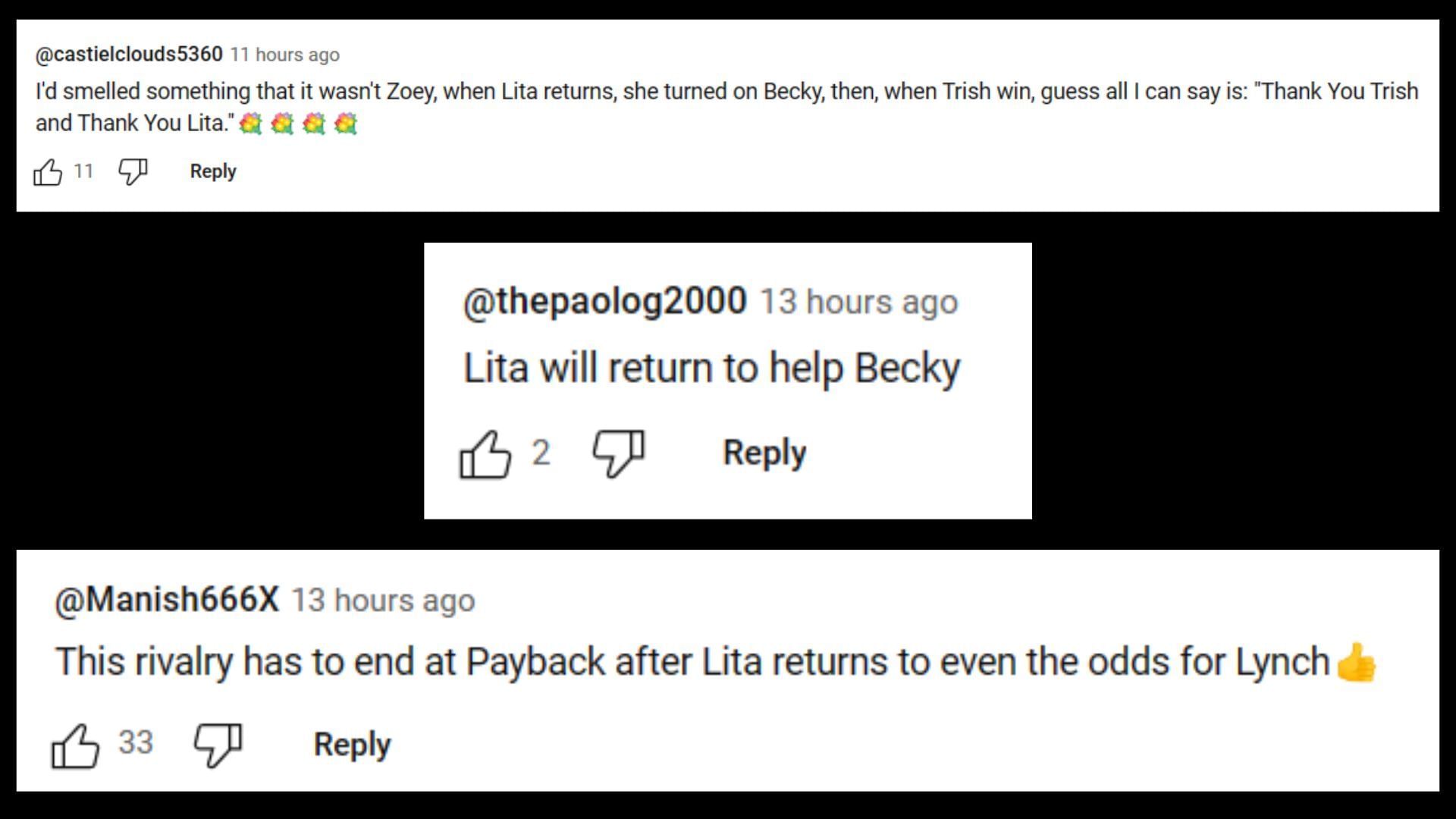Viewport: 1456px width, 819px height.
Task: Like the comment by @Manish666X
Action: (75, 745)
